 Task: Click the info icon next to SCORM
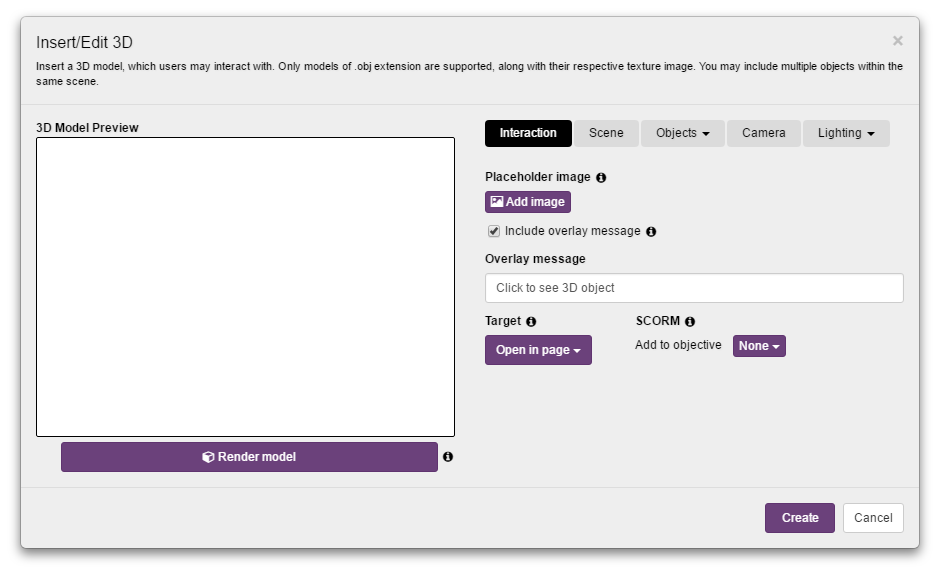pos(690,322)
